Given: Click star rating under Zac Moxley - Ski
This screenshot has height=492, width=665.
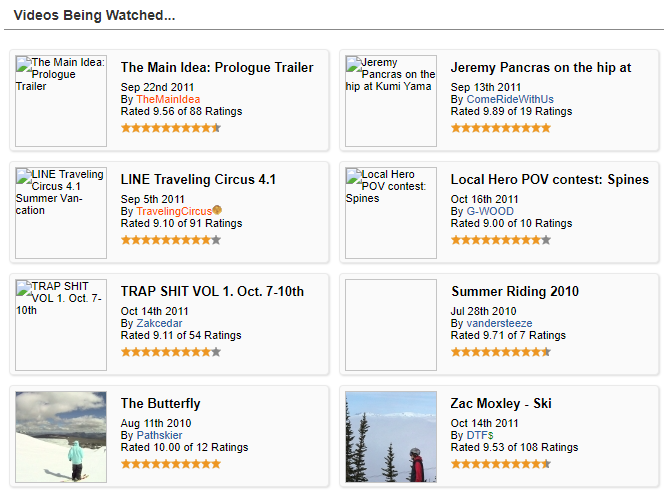Looking at the screenshot, I should pos(500,464).
